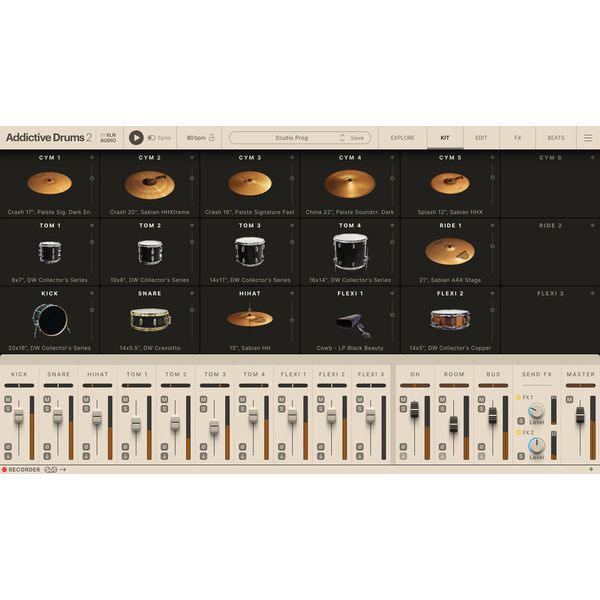Preview the KICK 20x16" drum
The height and width of the screenshot is (600, 600).
point(51,321)
